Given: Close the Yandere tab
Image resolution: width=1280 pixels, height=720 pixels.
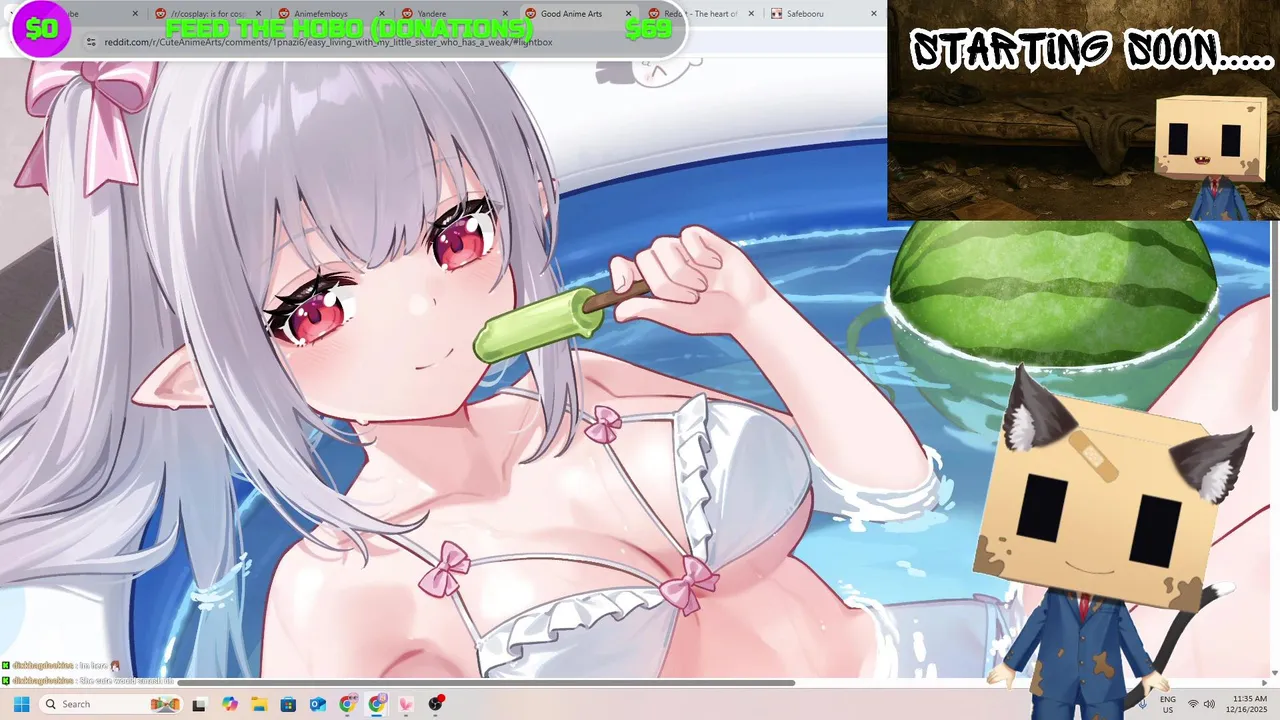Looking at the screenshot, I should [504, 14].
